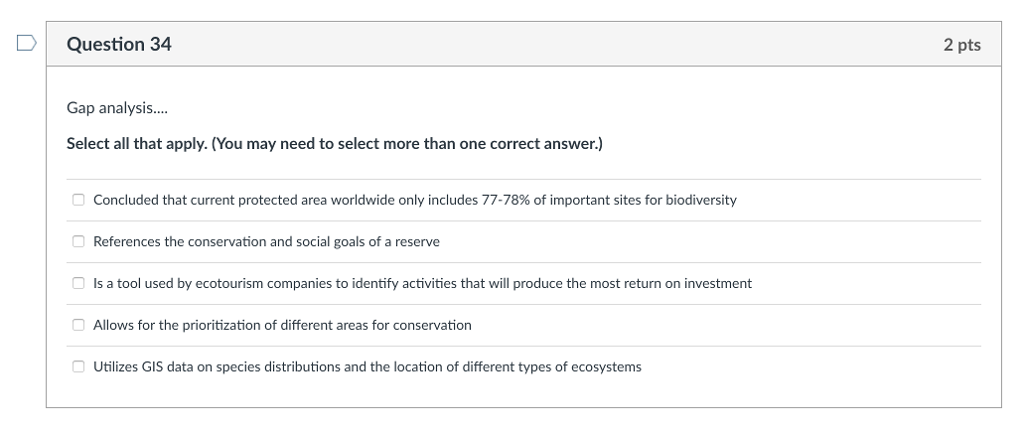Enable the ecotourism companies tool checkbox
1024x435 pixels.
point(78,283)
